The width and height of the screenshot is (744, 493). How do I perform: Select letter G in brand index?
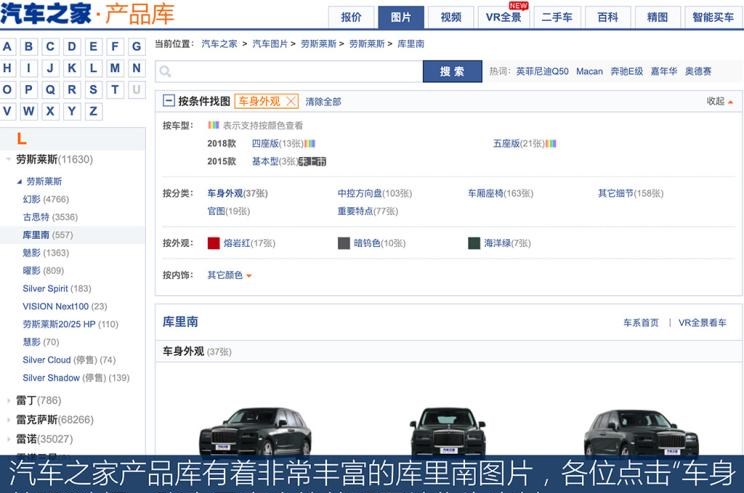click(136, 47)
